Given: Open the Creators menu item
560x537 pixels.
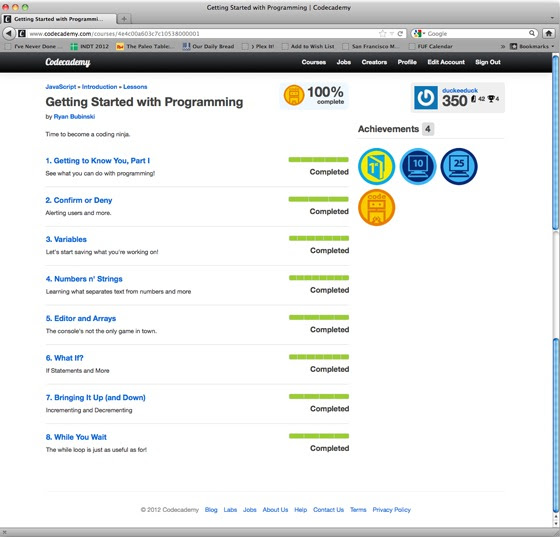Looking at the screenshot, I should [374, 62].
